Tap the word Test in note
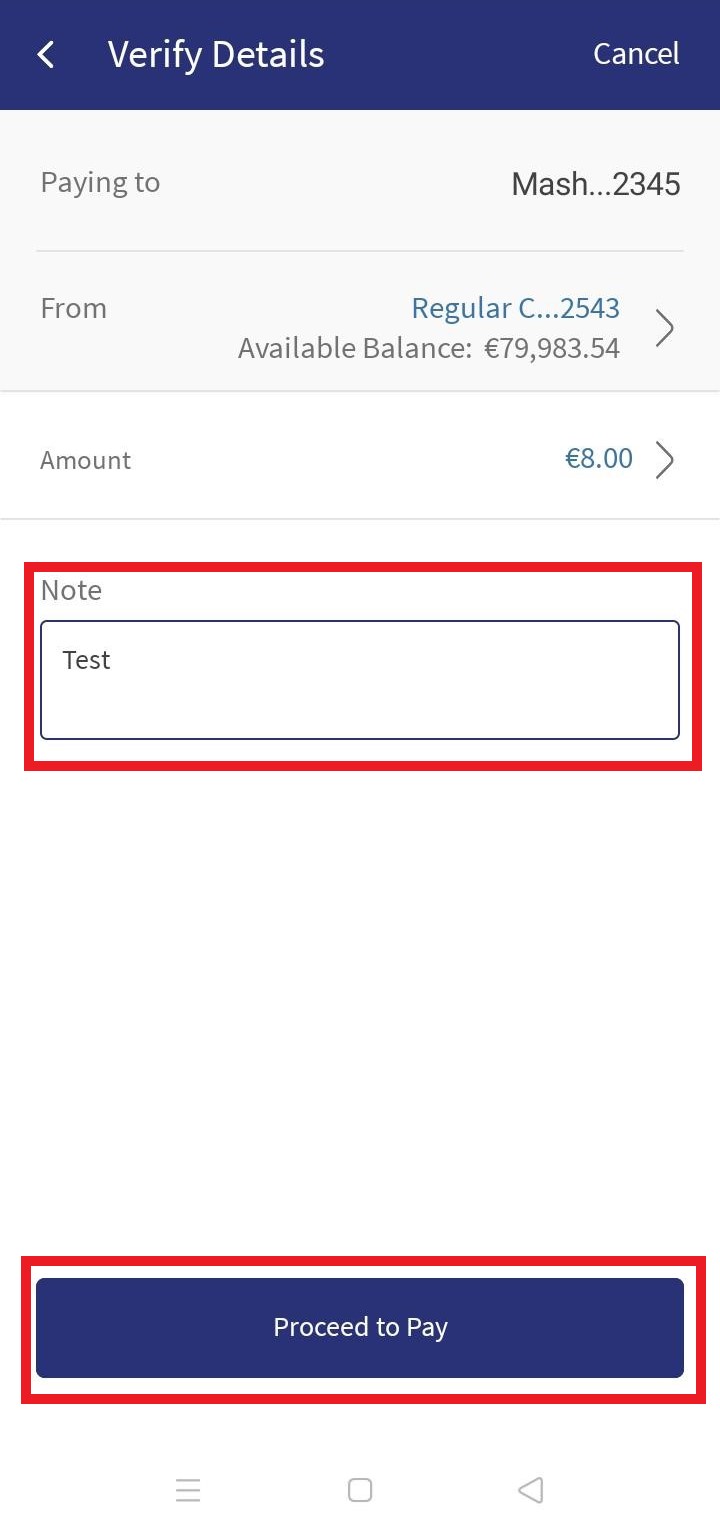720x1534 pixels. point(86,660)
